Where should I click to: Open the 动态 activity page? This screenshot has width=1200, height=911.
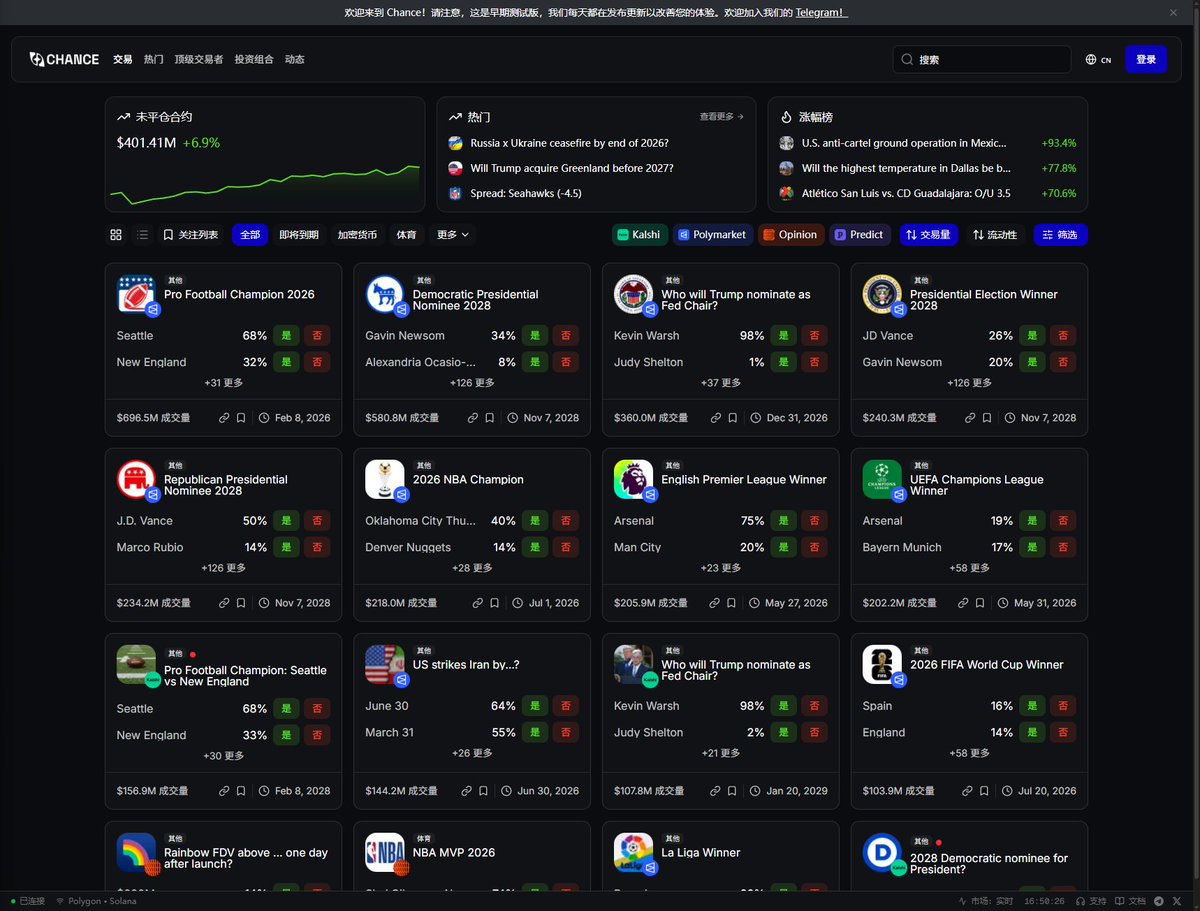(294, 60)
